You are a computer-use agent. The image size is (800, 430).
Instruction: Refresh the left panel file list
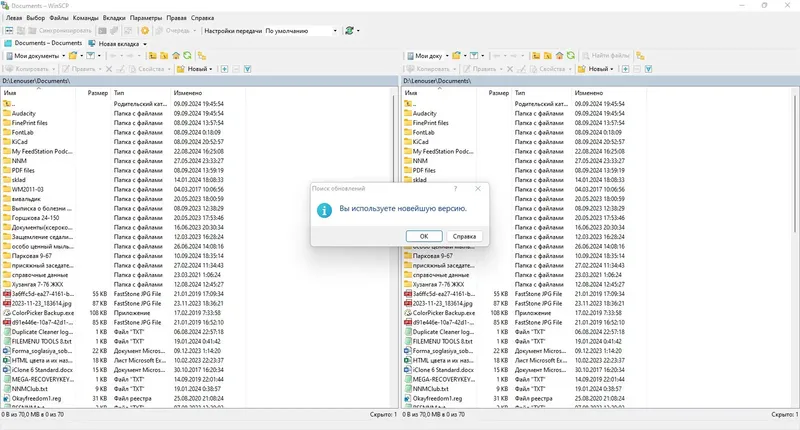point(188,56)
